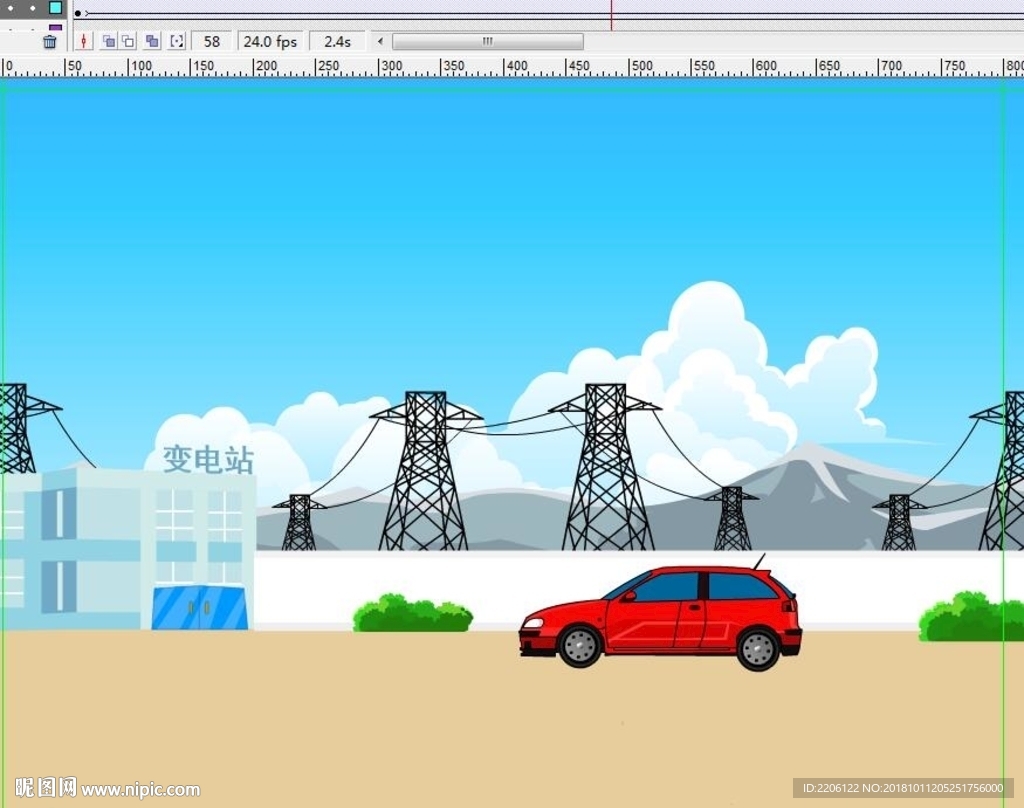The width and height of the screenshot is (1024, 808).
Task: Click the nipic.com watermark link
Action: tap(140, 790)
